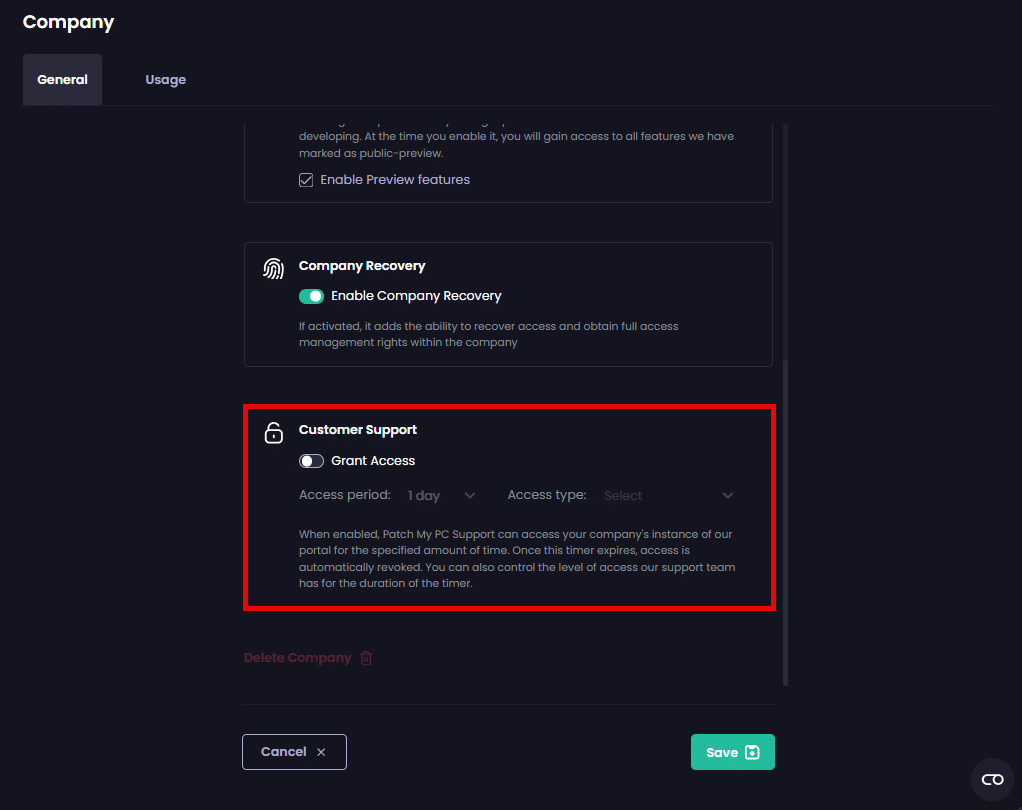
Task: Click the floppy disk icon on Save
Action: [x=753, y=753]
